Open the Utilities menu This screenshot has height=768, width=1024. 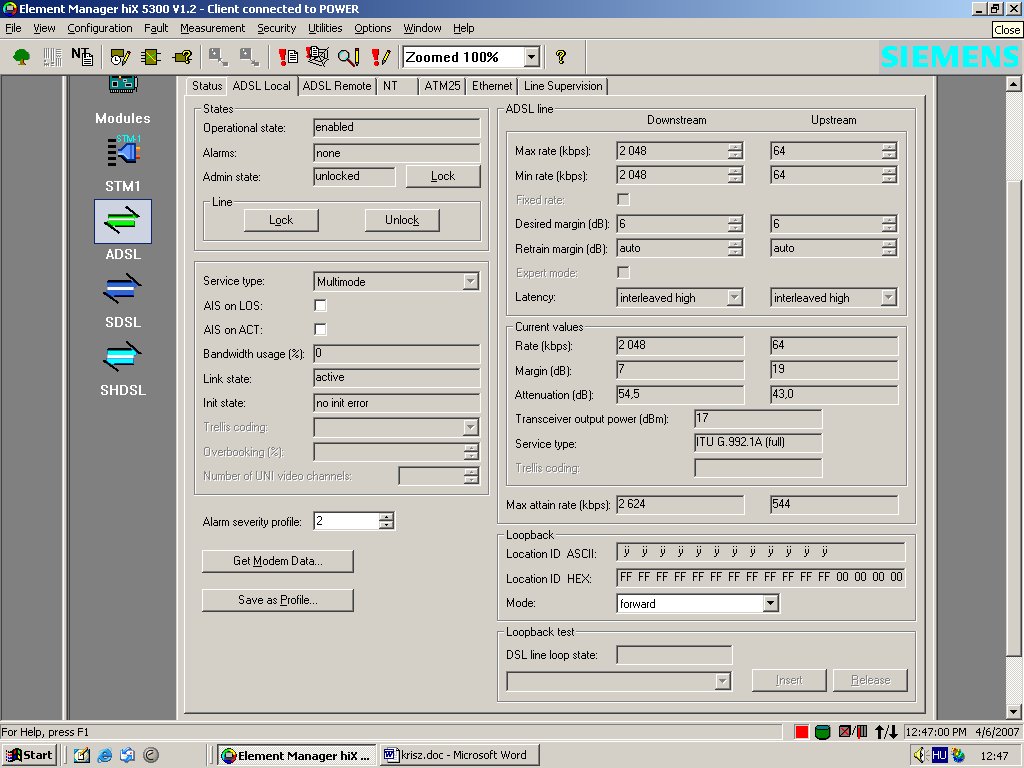click(325, 28)
